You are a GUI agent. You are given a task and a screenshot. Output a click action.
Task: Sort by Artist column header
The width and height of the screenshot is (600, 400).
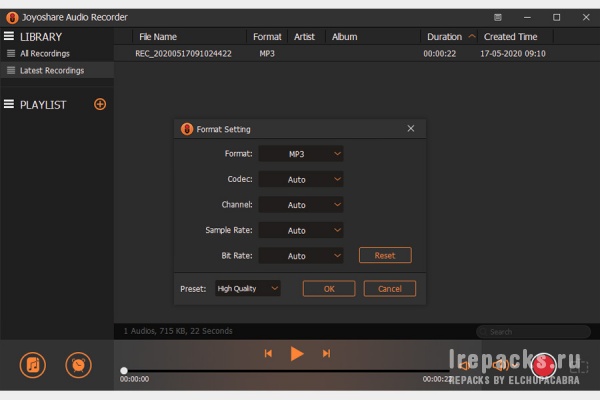[304, 37]
